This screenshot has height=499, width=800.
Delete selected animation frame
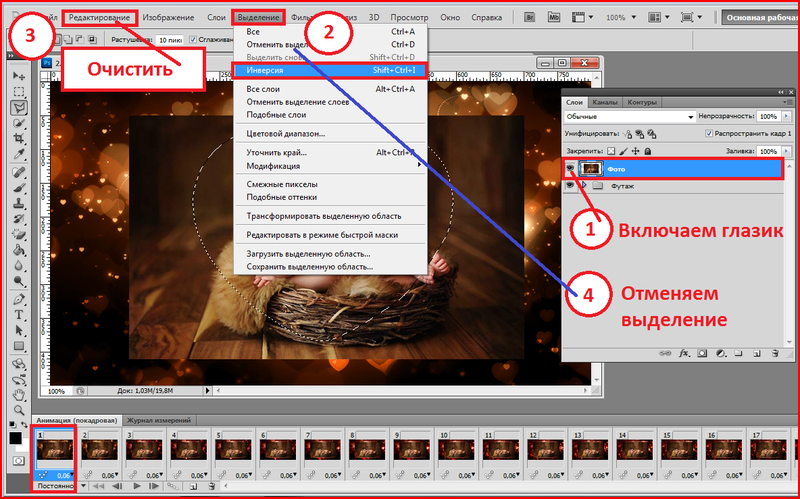tap(211, 486)
